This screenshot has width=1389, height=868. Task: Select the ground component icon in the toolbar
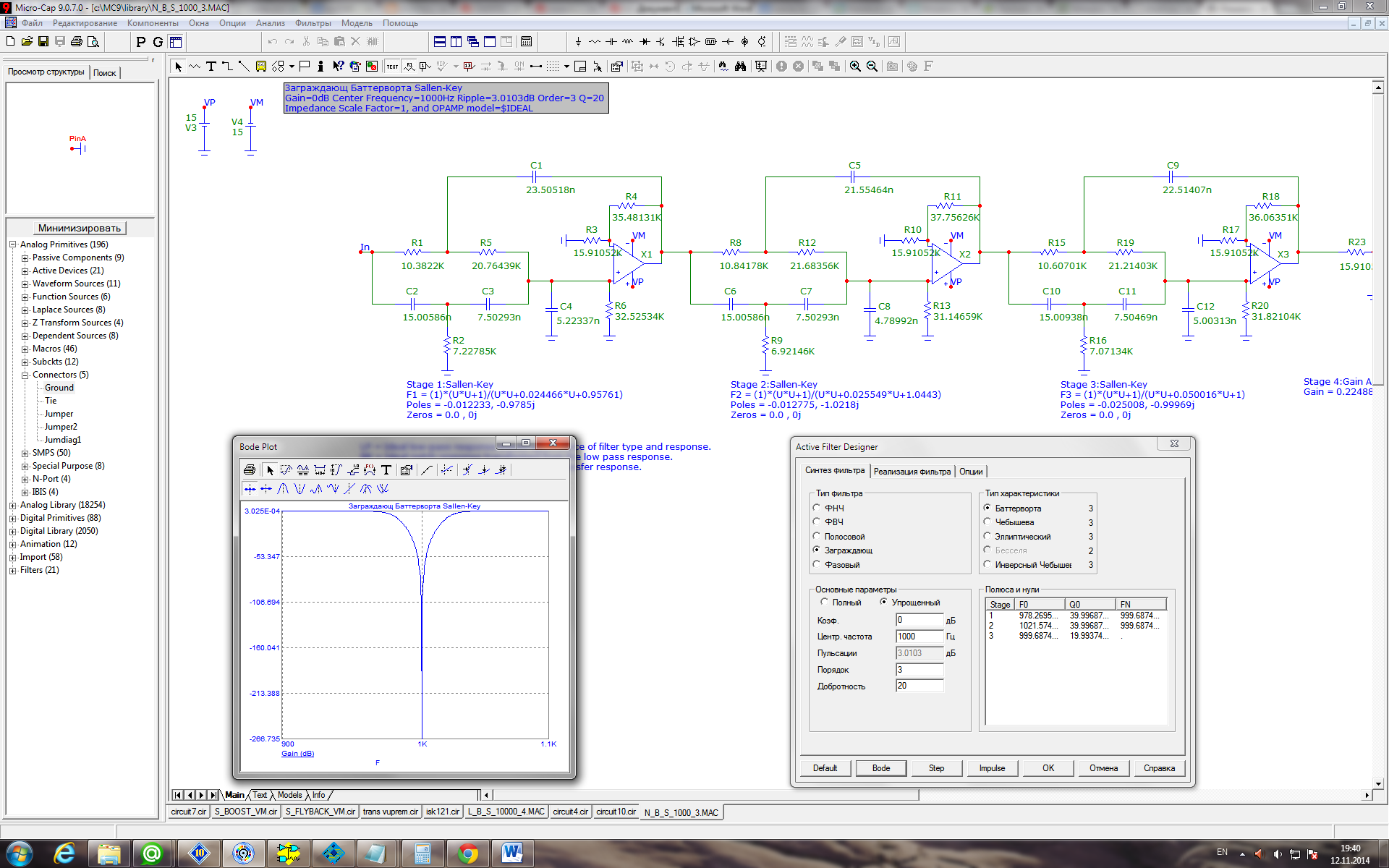[577, 42]
